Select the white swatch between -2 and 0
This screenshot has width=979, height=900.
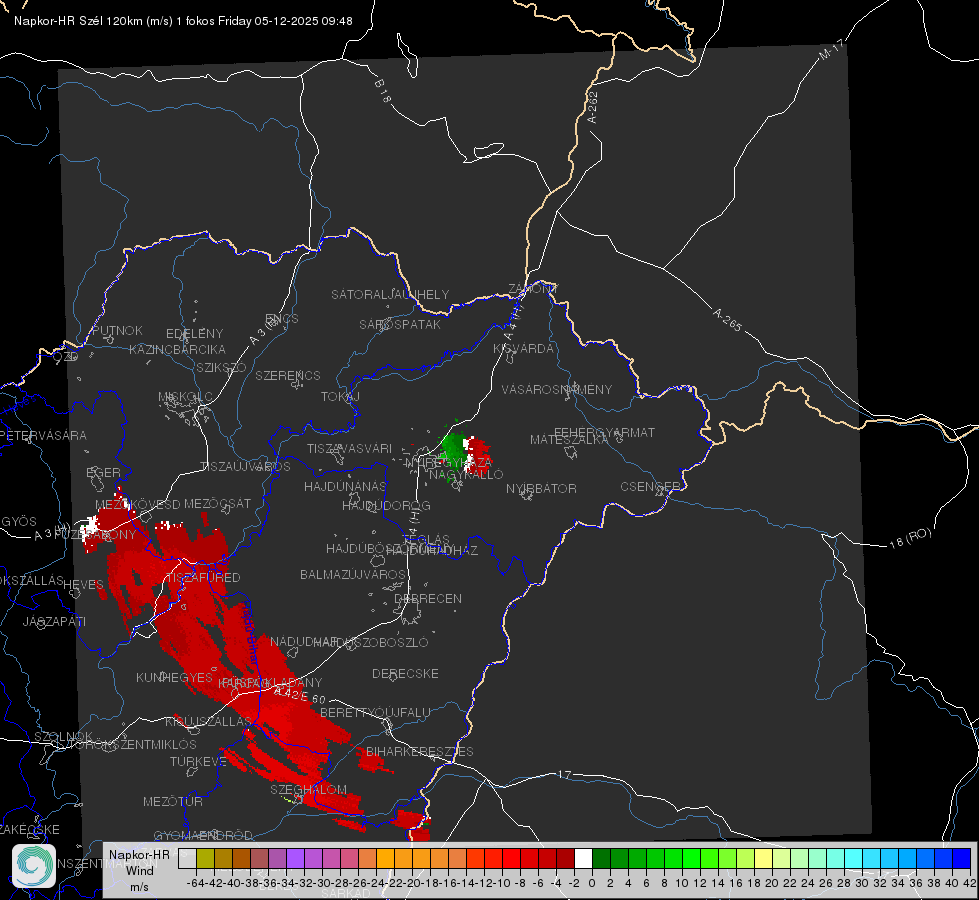(583, 858)
